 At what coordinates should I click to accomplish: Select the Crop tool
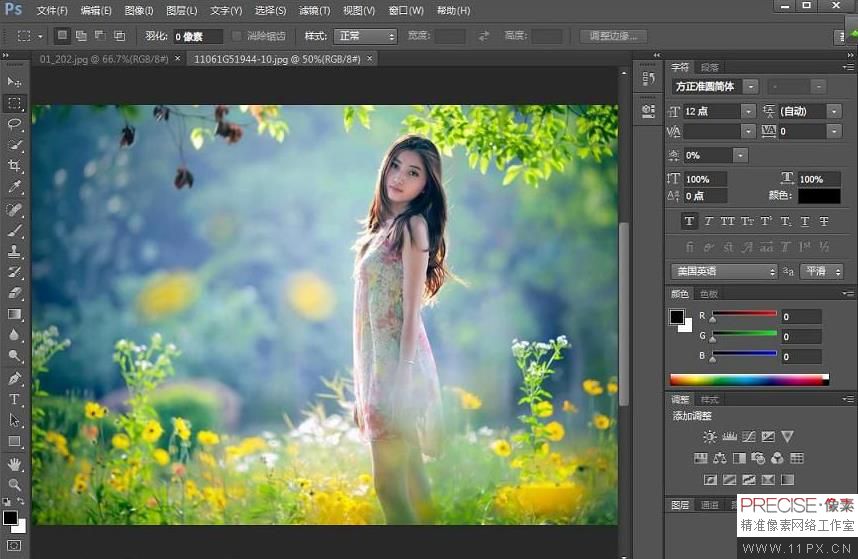(14, 166)
